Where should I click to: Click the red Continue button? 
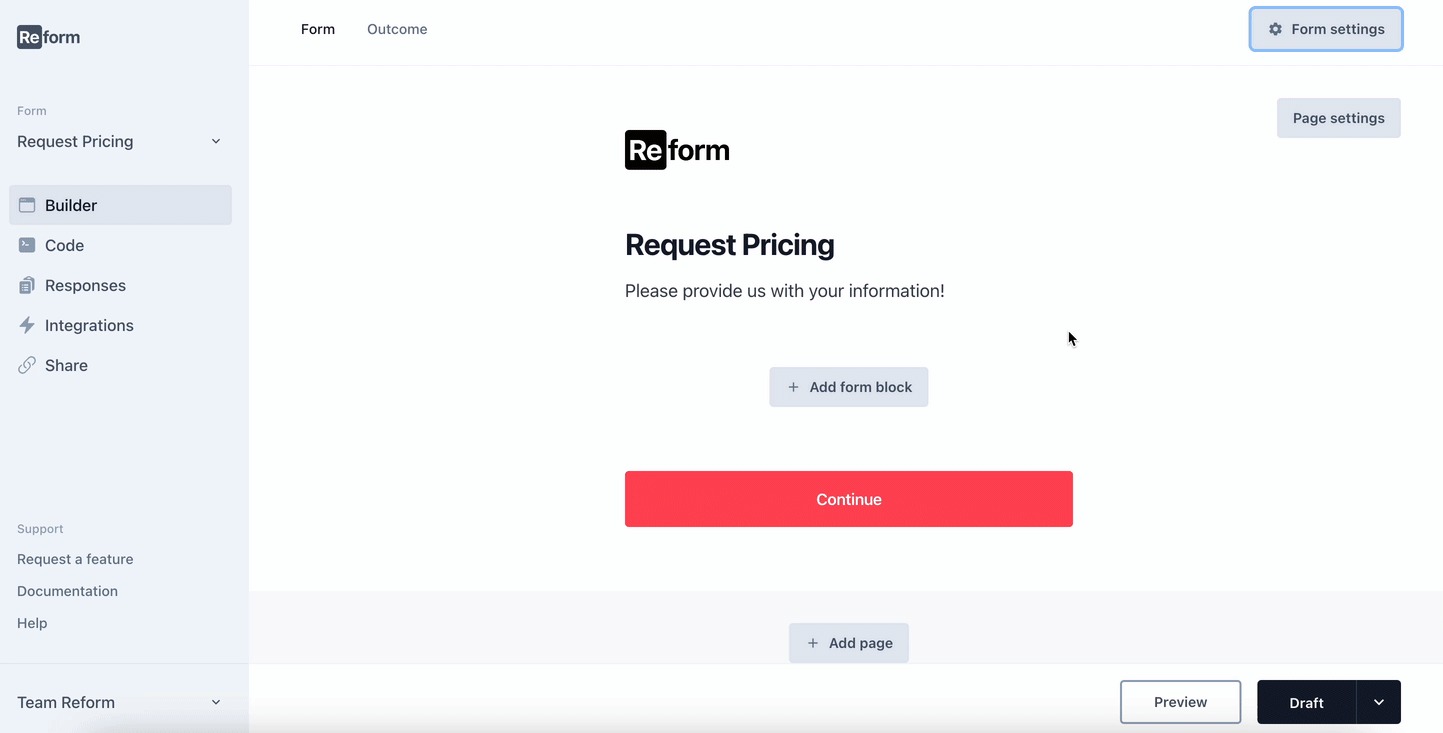click(x=848, y=499)
